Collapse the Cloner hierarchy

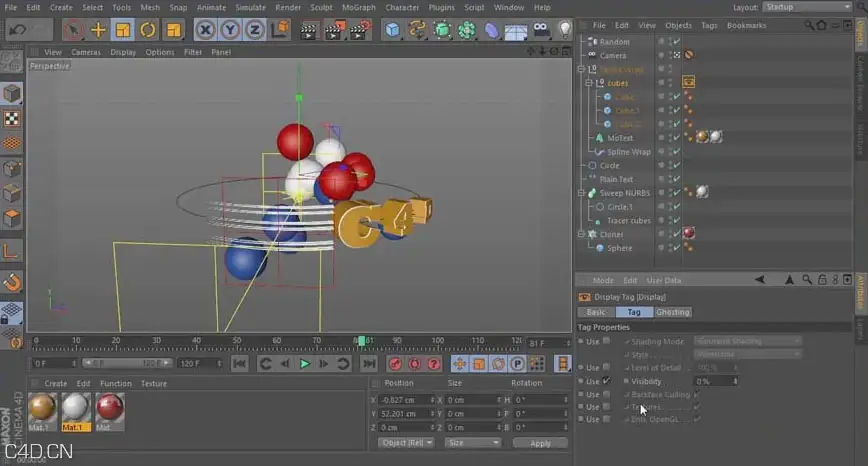point(581,234)
